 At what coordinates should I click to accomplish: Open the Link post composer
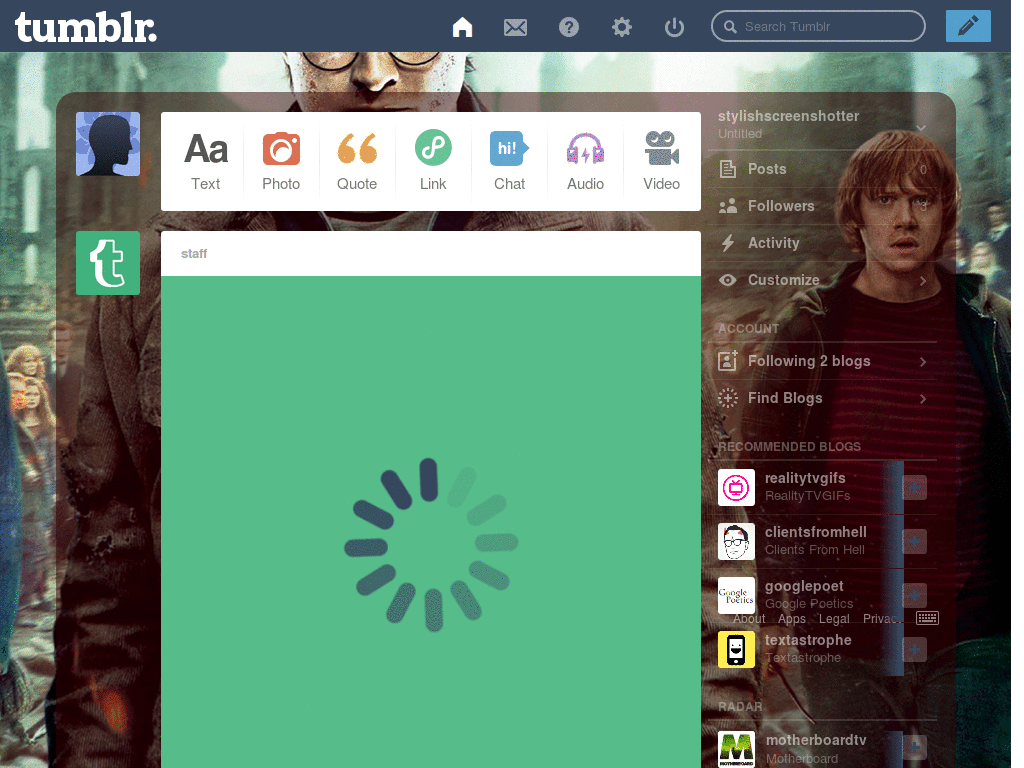pyautogui.click(x=433, y=158)
